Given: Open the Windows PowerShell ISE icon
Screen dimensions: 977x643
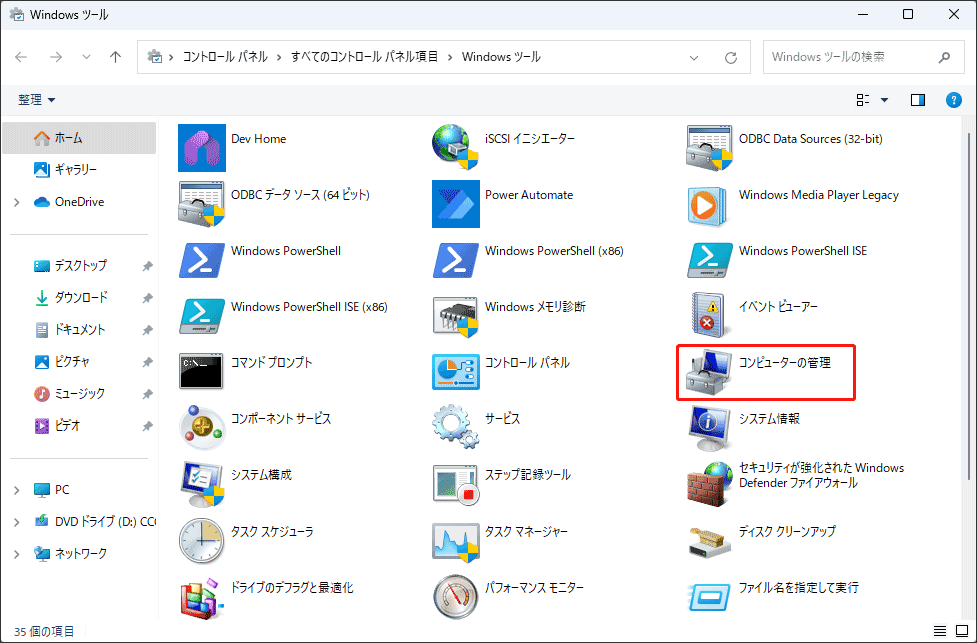Looking at the screenshot, I should tap(709, 260).
